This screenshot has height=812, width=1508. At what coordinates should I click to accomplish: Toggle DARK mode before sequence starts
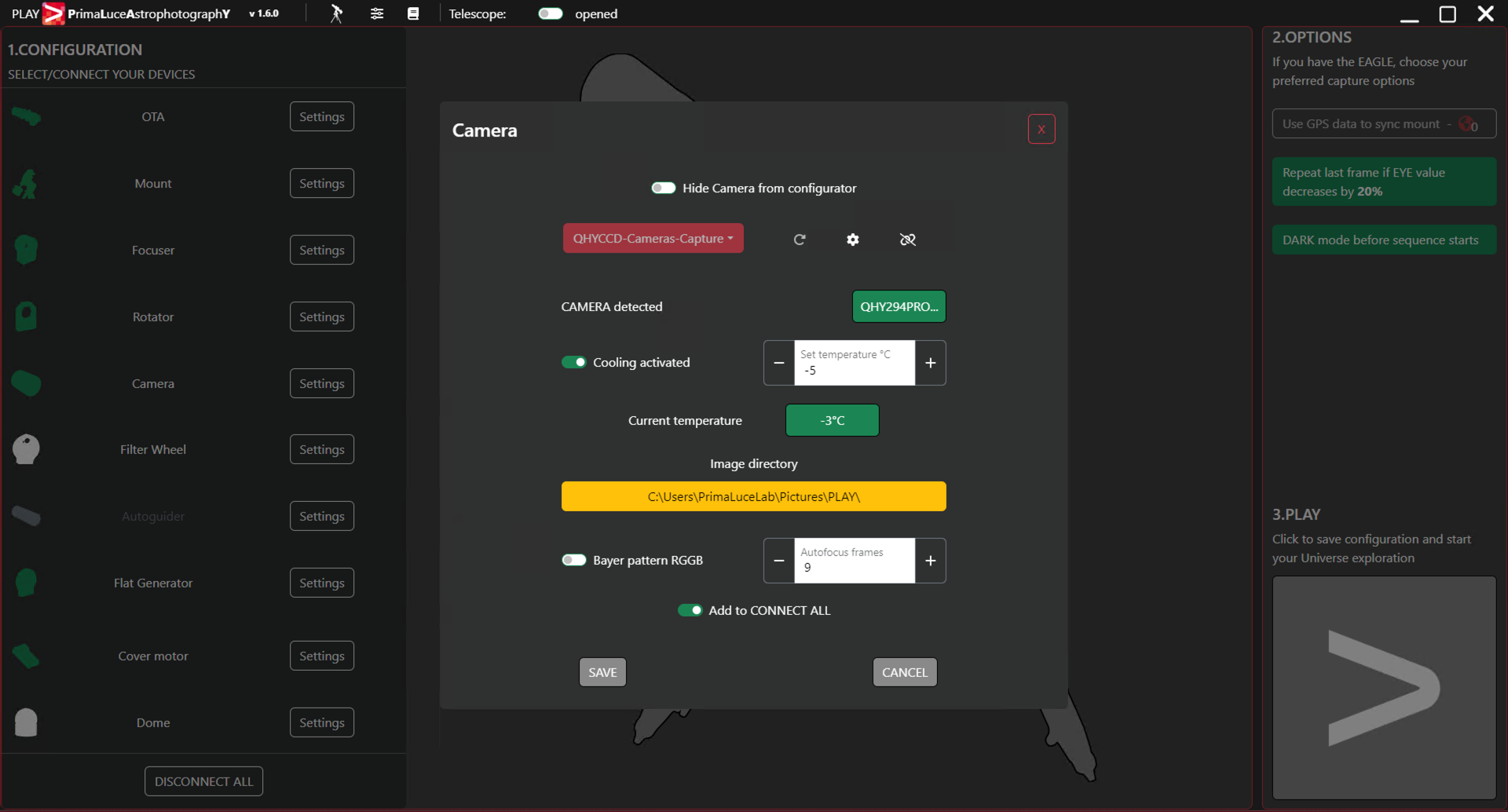coord(1384,240)
